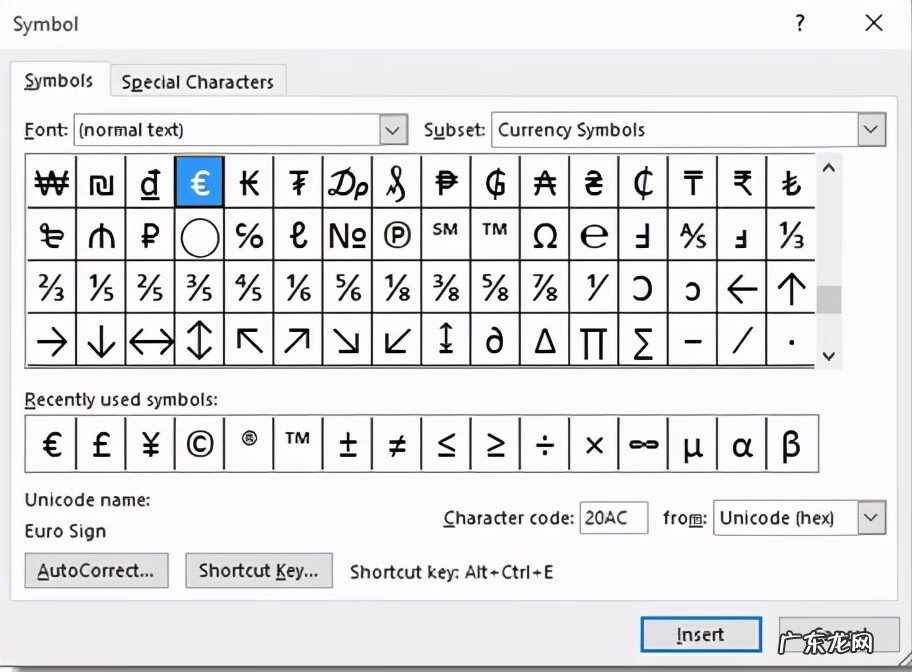Select the Euro sign in symbol grid
The image size is (912, 672).
point(199,183)
